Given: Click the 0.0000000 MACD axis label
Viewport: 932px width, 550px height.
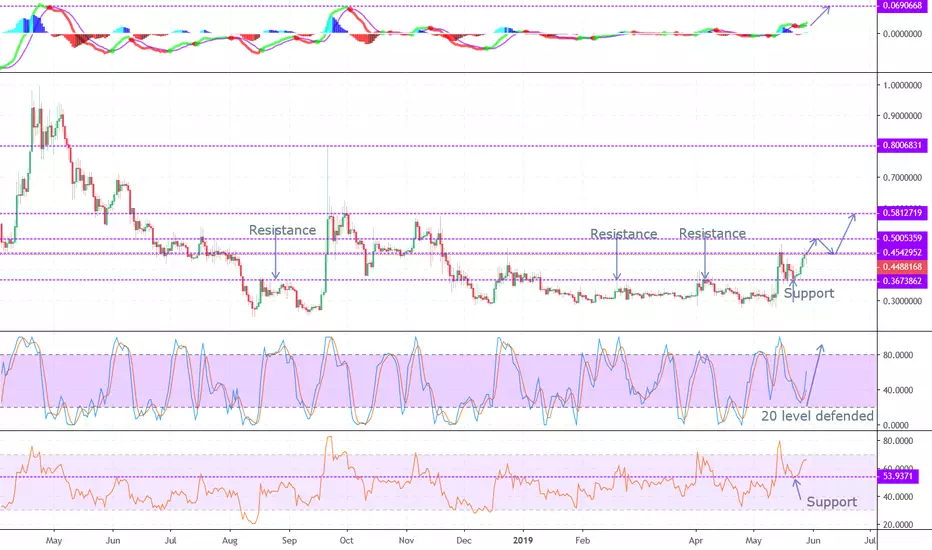Looking at the screenshot, I should [x=902, y=34].
